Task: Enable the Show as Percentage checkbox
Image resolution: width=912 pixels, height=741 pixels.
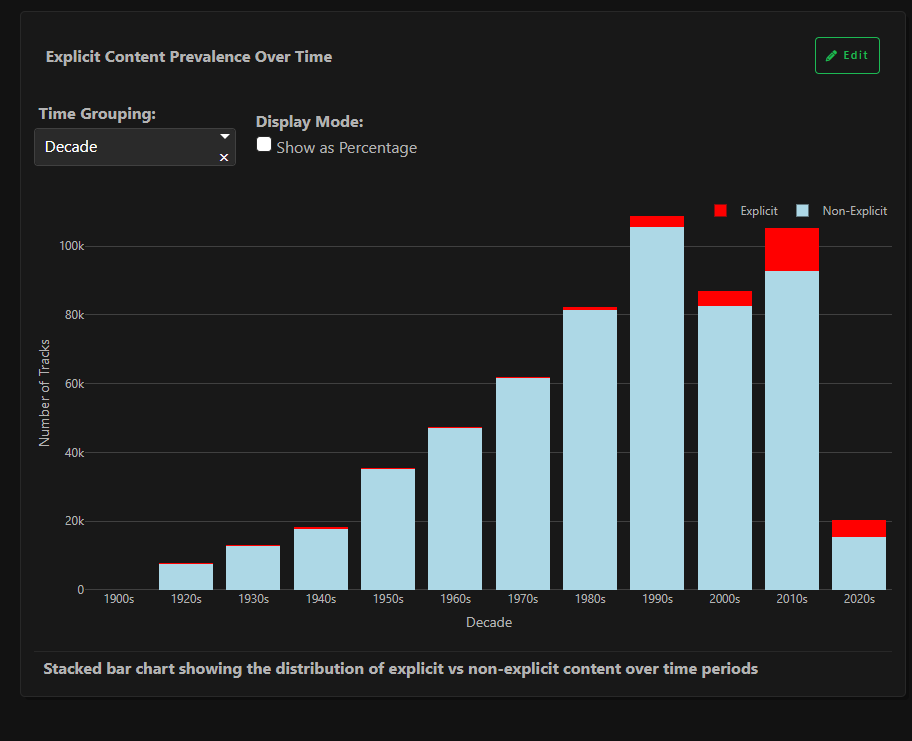Action: (264, 144)
